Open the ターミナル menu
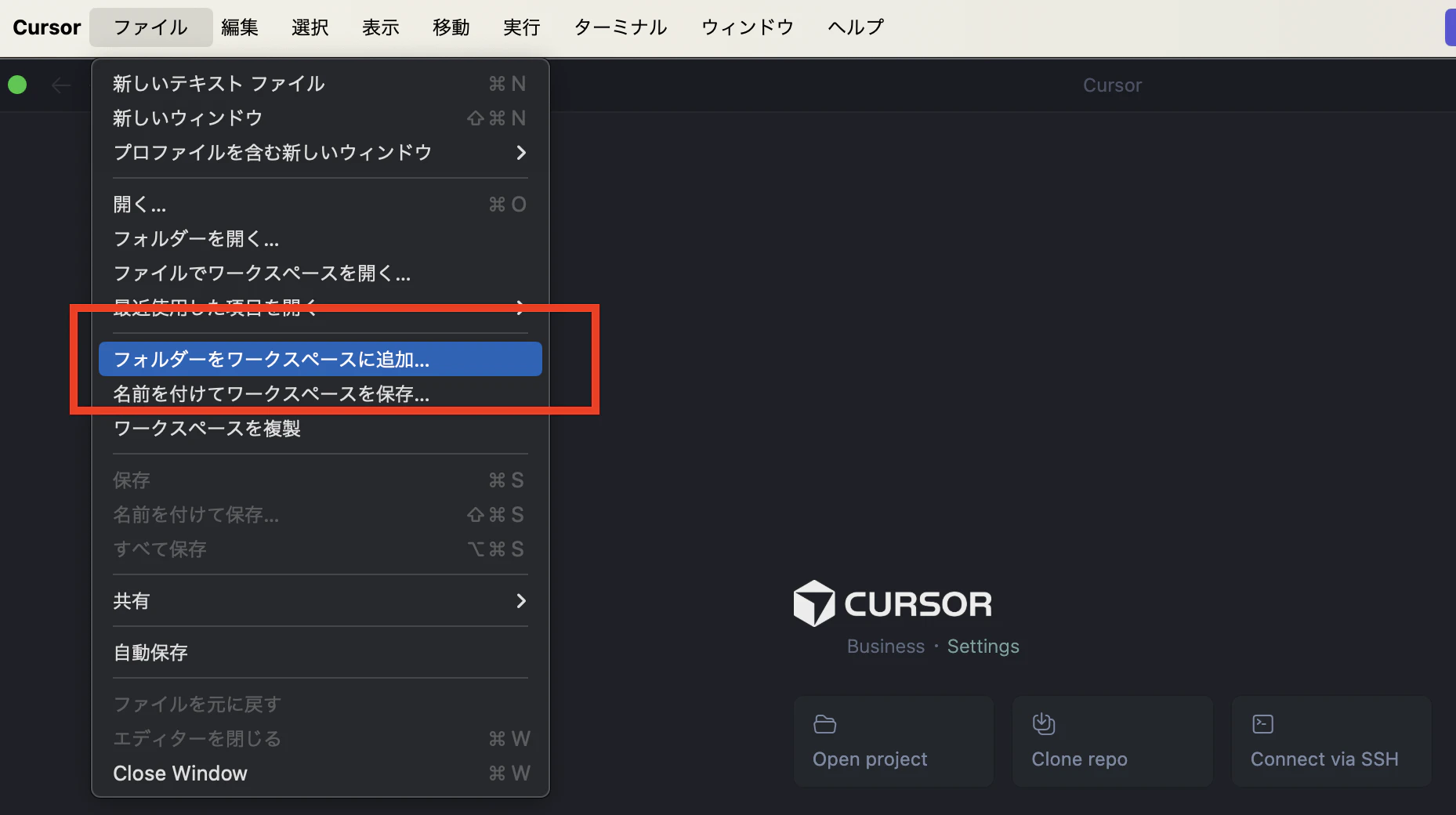The height and width of the screenshot is (815, 1456). point(621,27)
